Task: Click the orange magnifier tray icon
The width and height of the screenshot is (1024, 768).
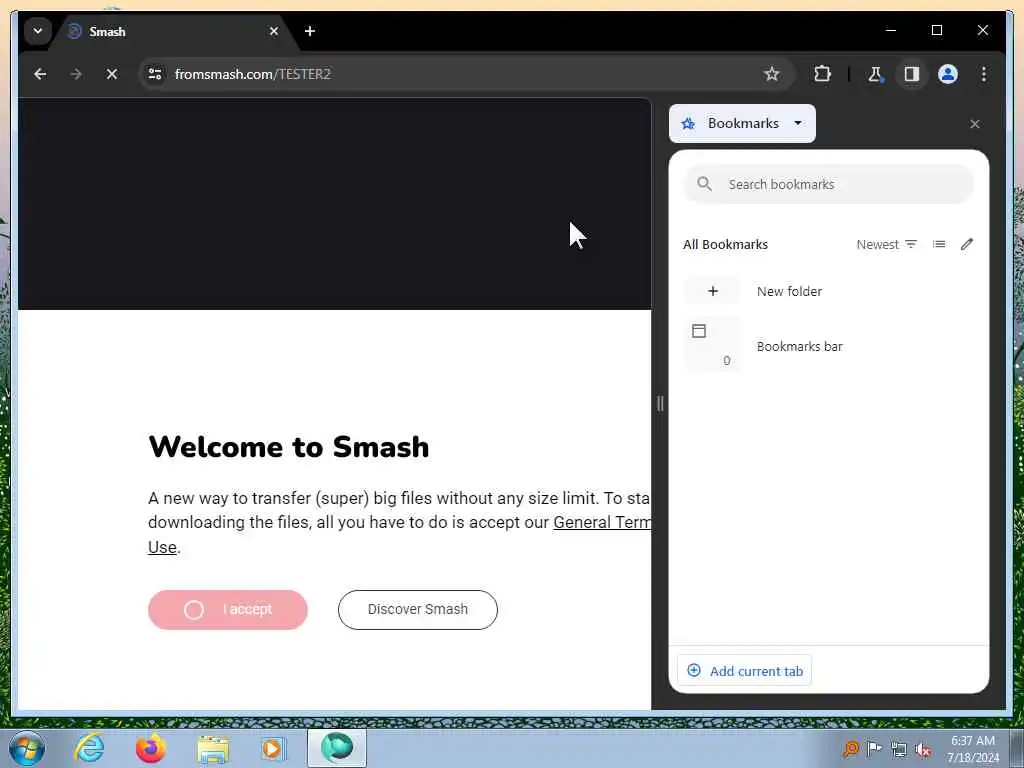Action: (851, 749)
